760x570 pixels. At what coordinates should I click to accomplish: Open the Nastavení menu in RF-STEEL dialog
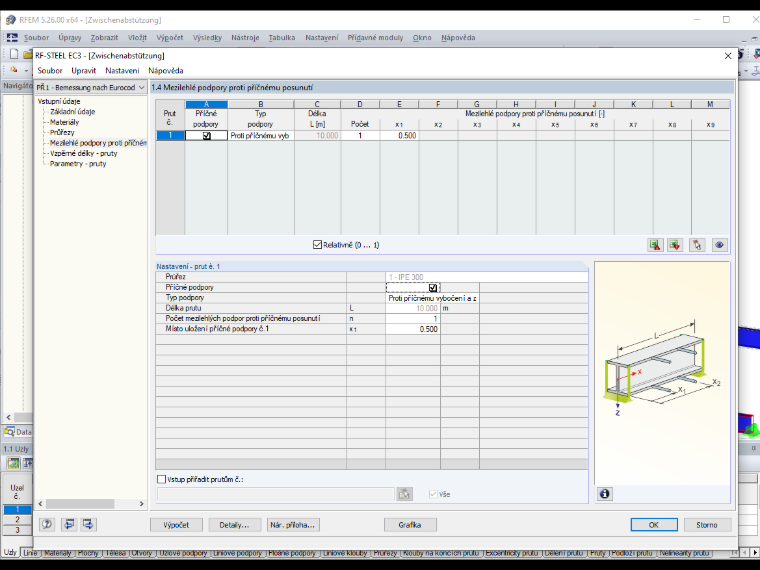122,70
